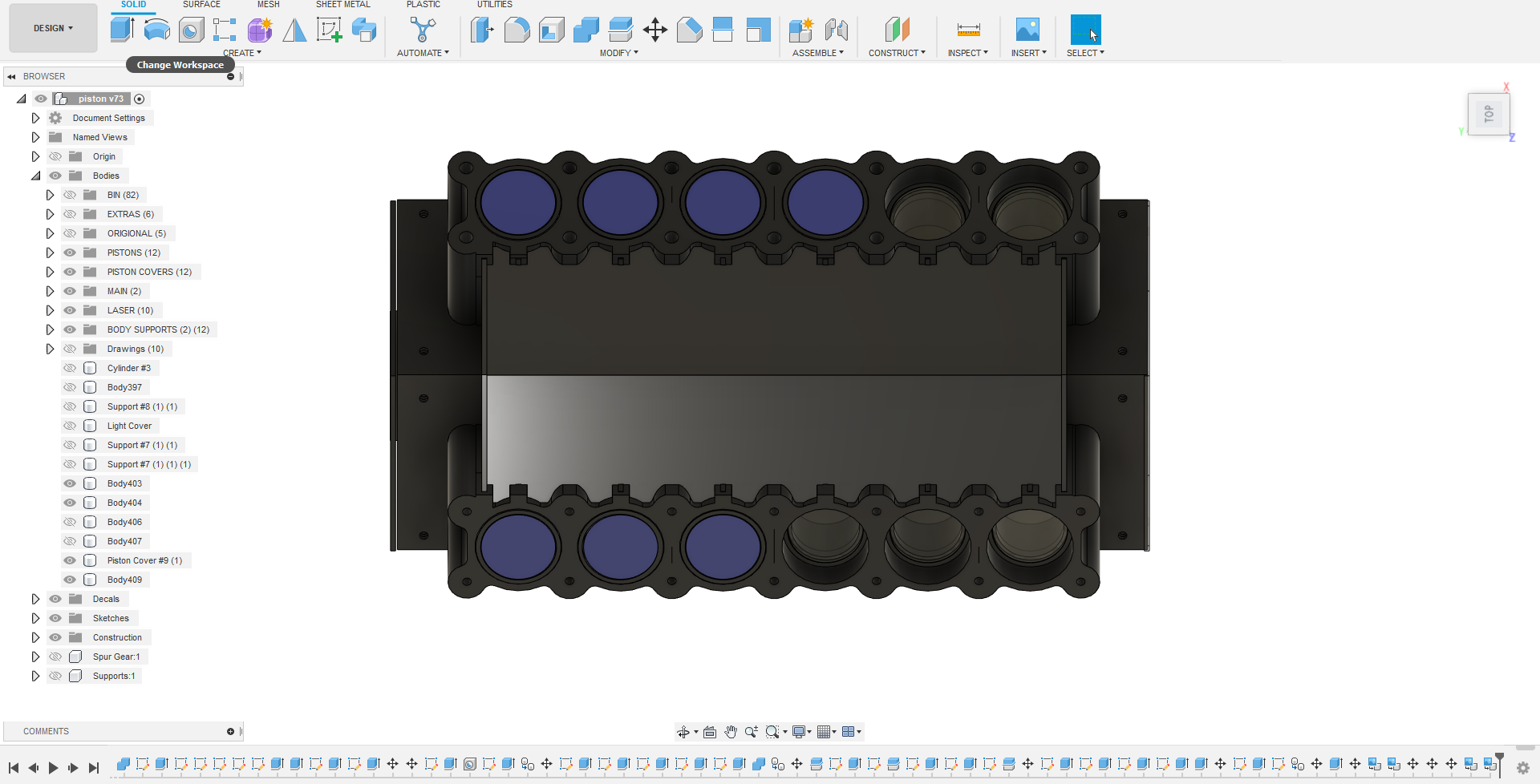Viewport: 1540px width, 784px height.
Task: Switch to the SHEET METAL tab
Action: 342,5
